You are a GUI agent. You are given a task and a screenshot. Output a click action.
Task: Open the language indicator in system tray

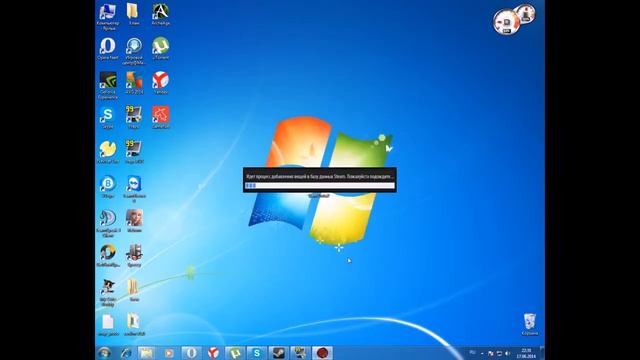[472, 353]
